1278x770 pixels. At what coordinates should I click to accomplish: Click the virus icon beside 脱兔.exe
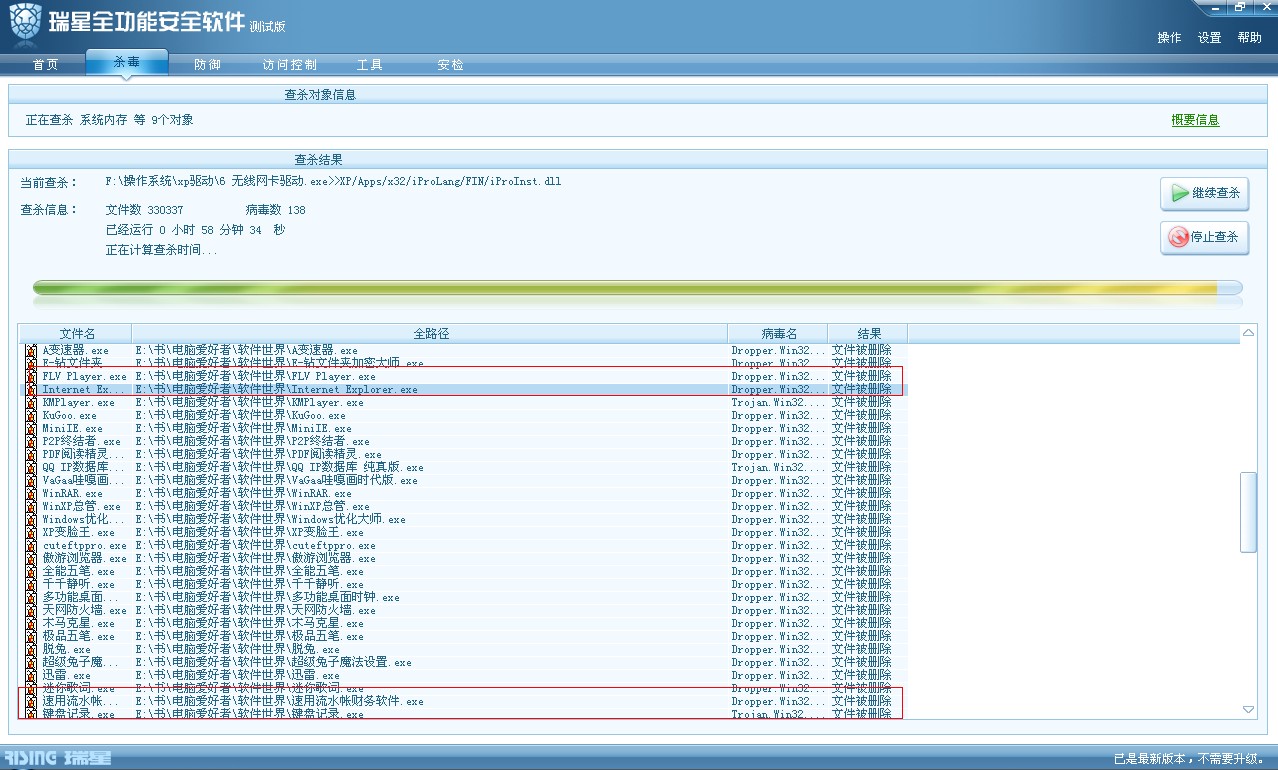tap(31, 650)
